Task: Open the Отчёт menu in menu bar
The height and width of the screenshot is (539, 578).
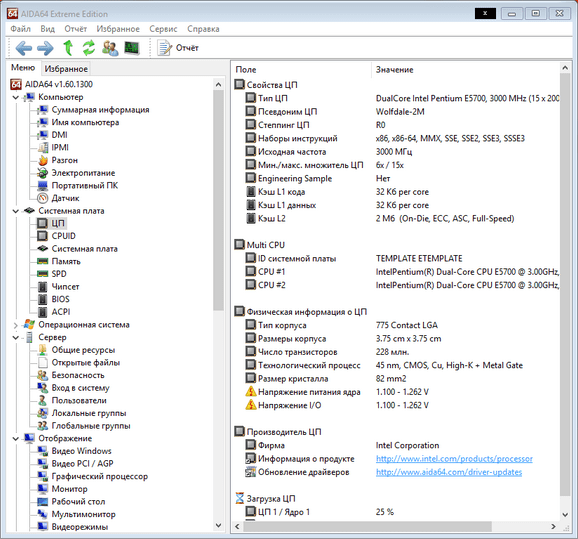Action: coord(76,29)
